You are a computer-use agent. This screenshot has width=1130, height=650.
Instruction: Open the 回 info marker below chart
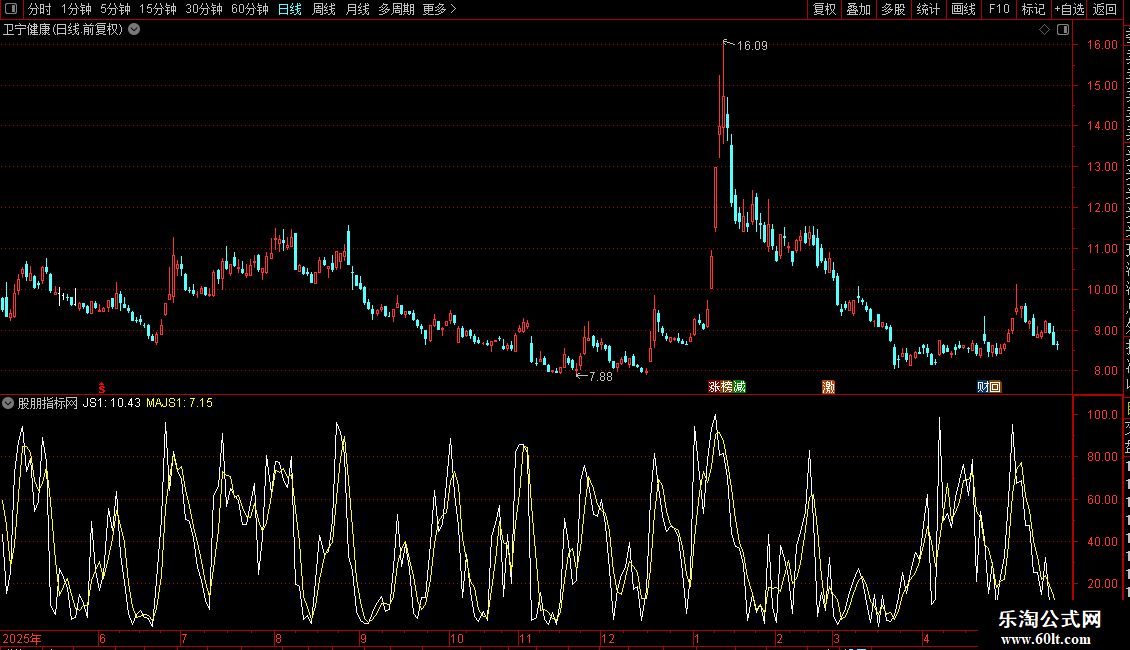coord(995,387)
